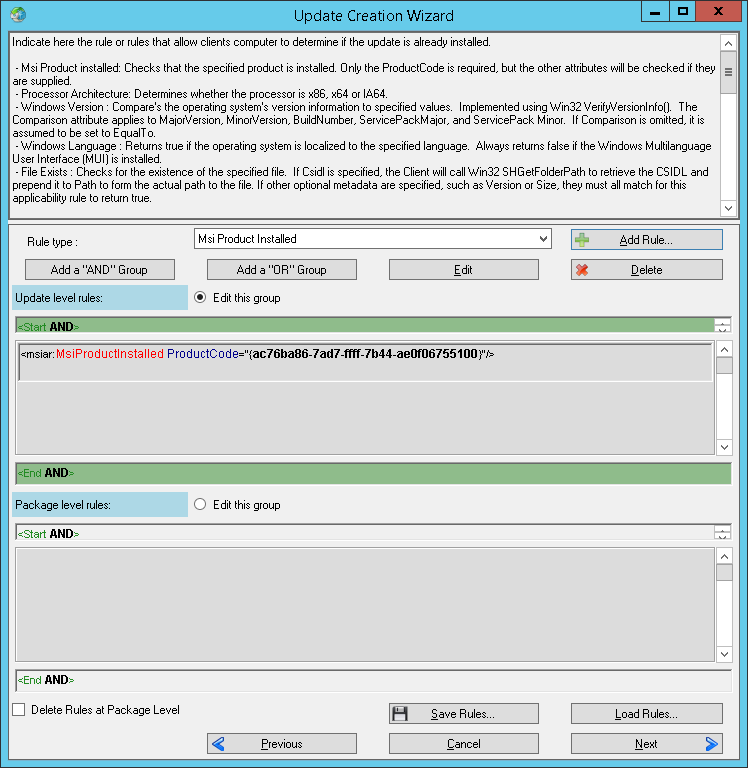
Task: Click Package level <End AND> footer
Action: tap(373, 680)
